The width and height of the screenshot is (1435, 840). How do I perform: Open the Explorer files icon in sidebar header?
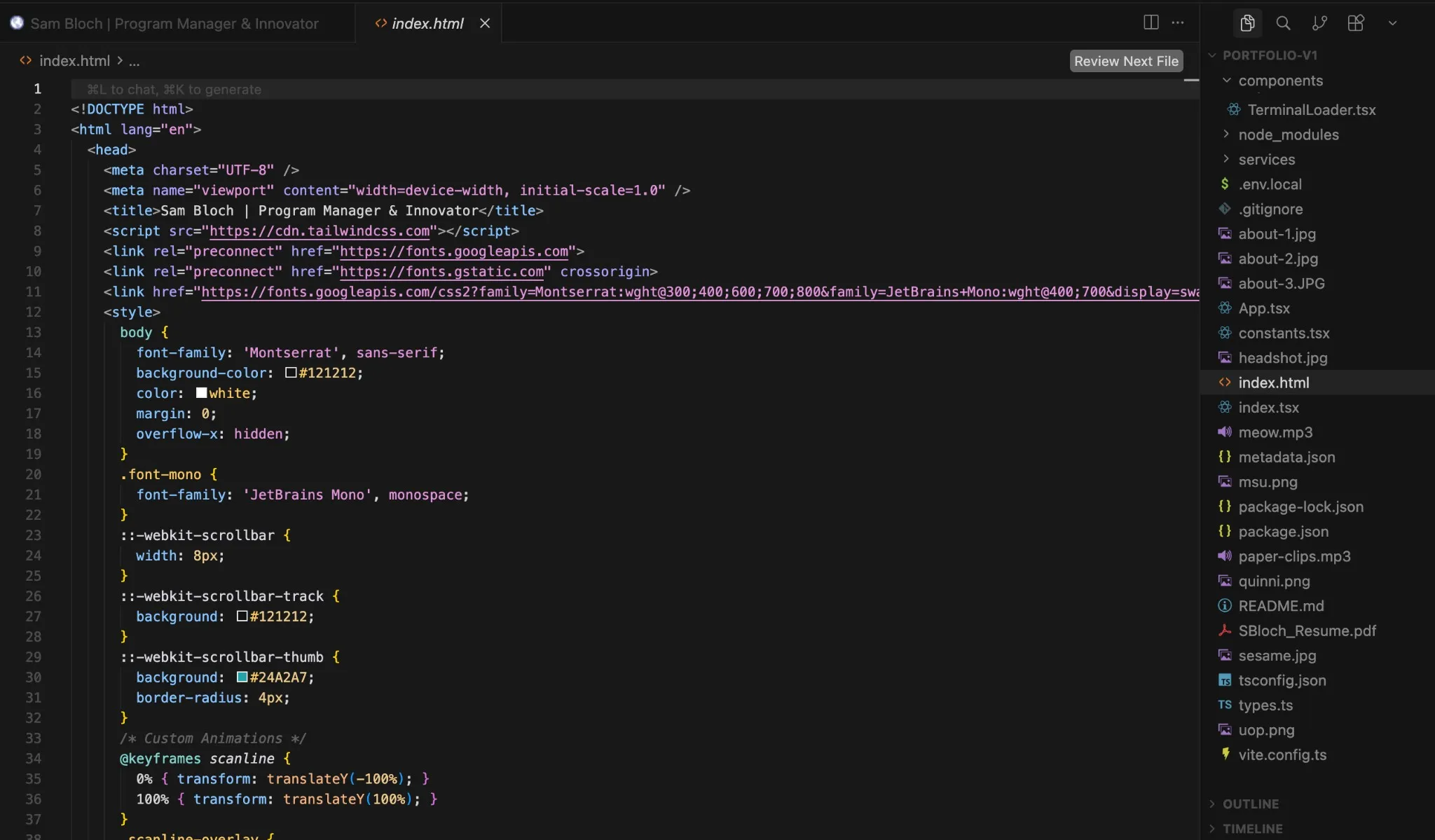click(x=1247, y=23)
